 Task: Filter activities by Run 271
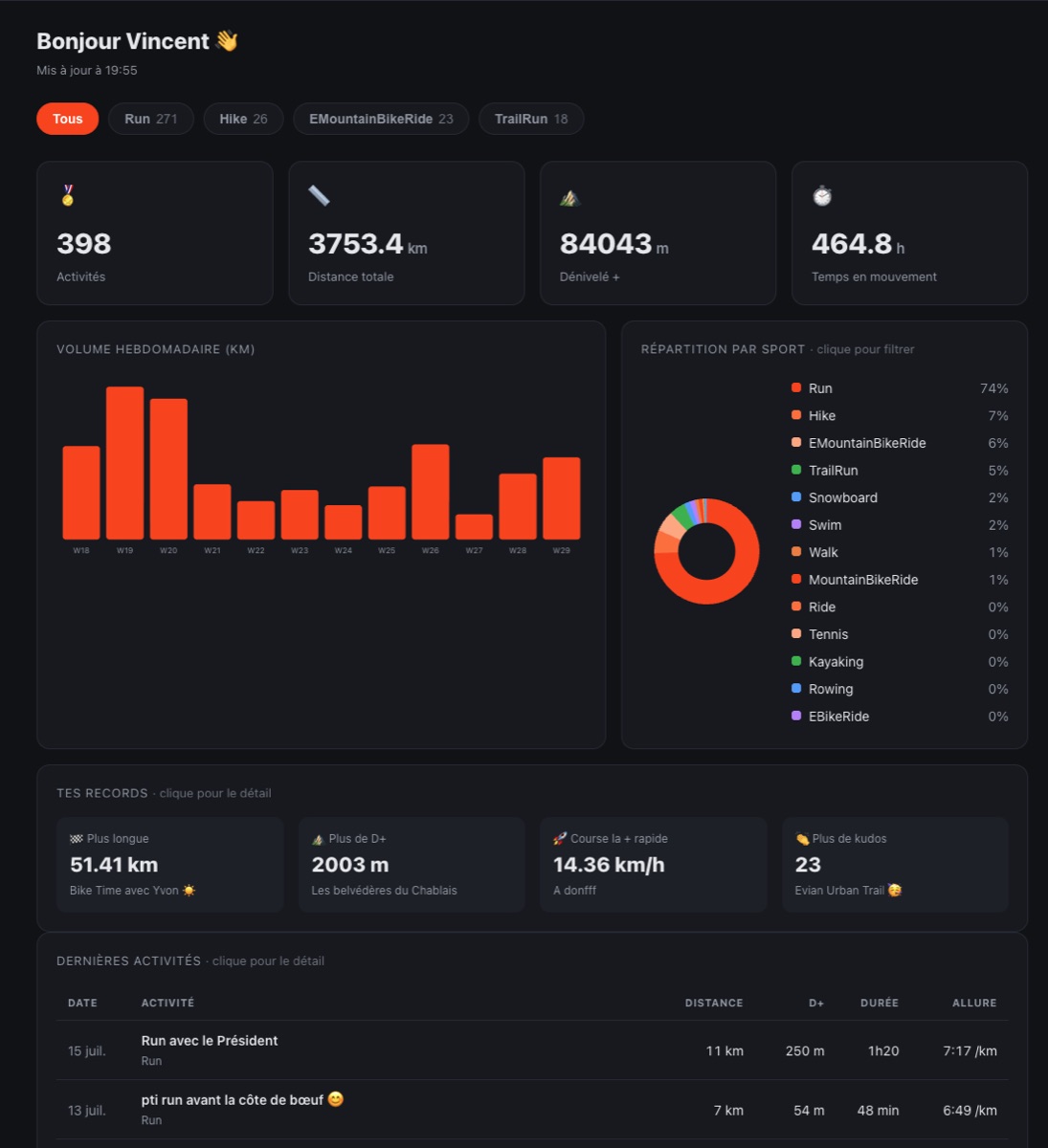[151, 119]
